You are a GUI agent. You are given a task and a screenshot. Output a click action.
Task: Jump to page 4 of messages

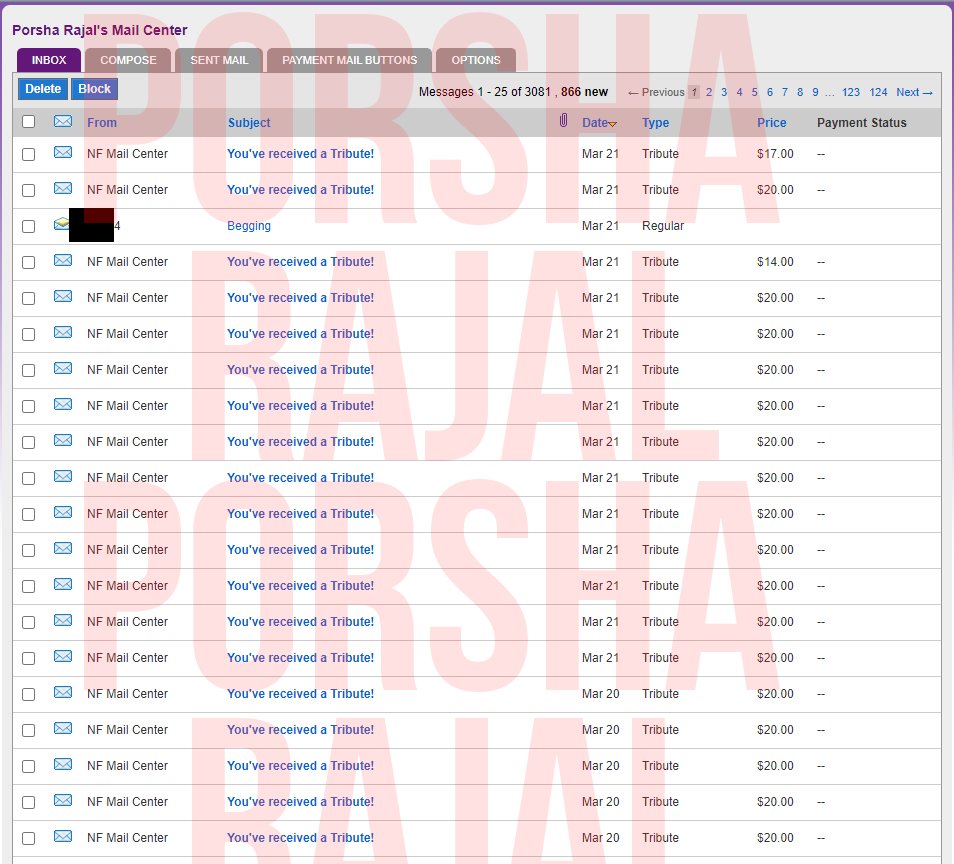[739, 92]
